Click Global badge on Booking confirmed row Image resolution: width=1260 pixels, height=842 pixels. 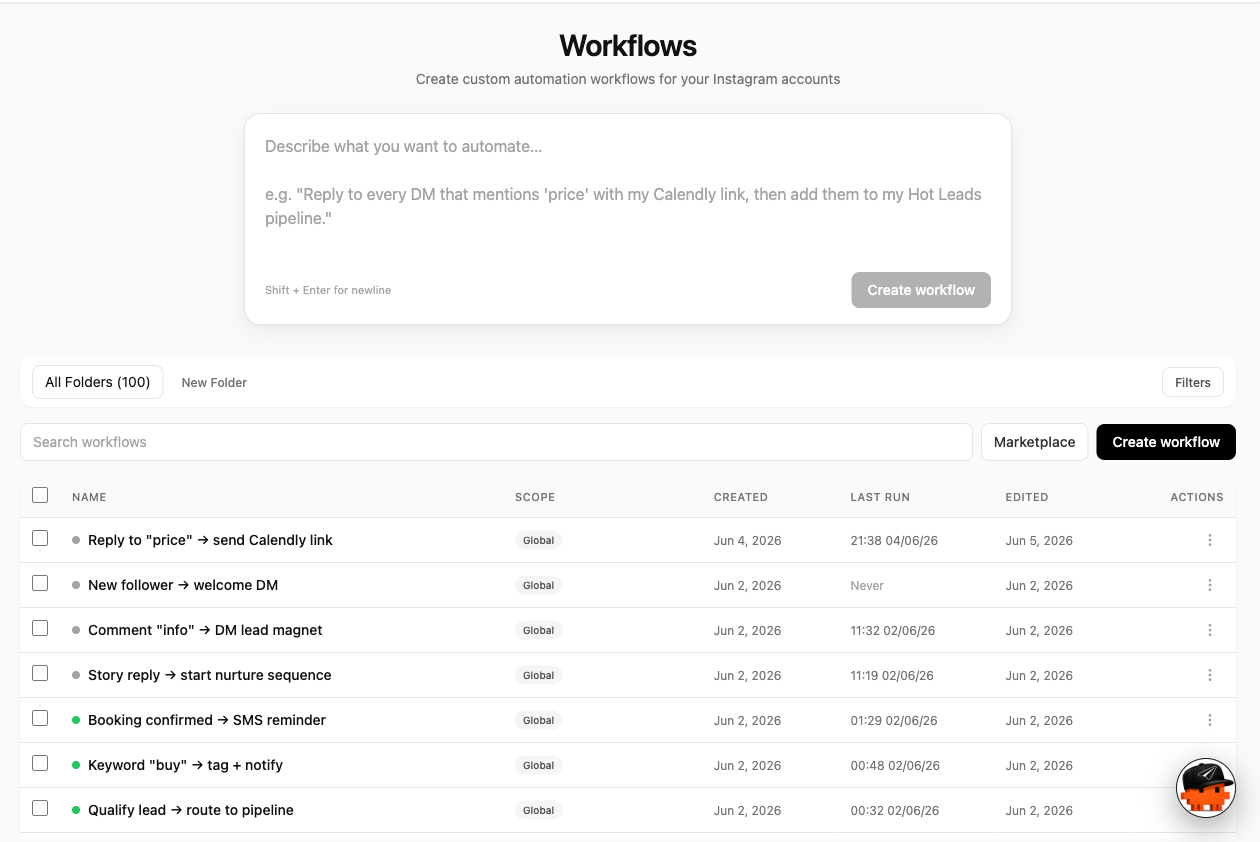538,720
